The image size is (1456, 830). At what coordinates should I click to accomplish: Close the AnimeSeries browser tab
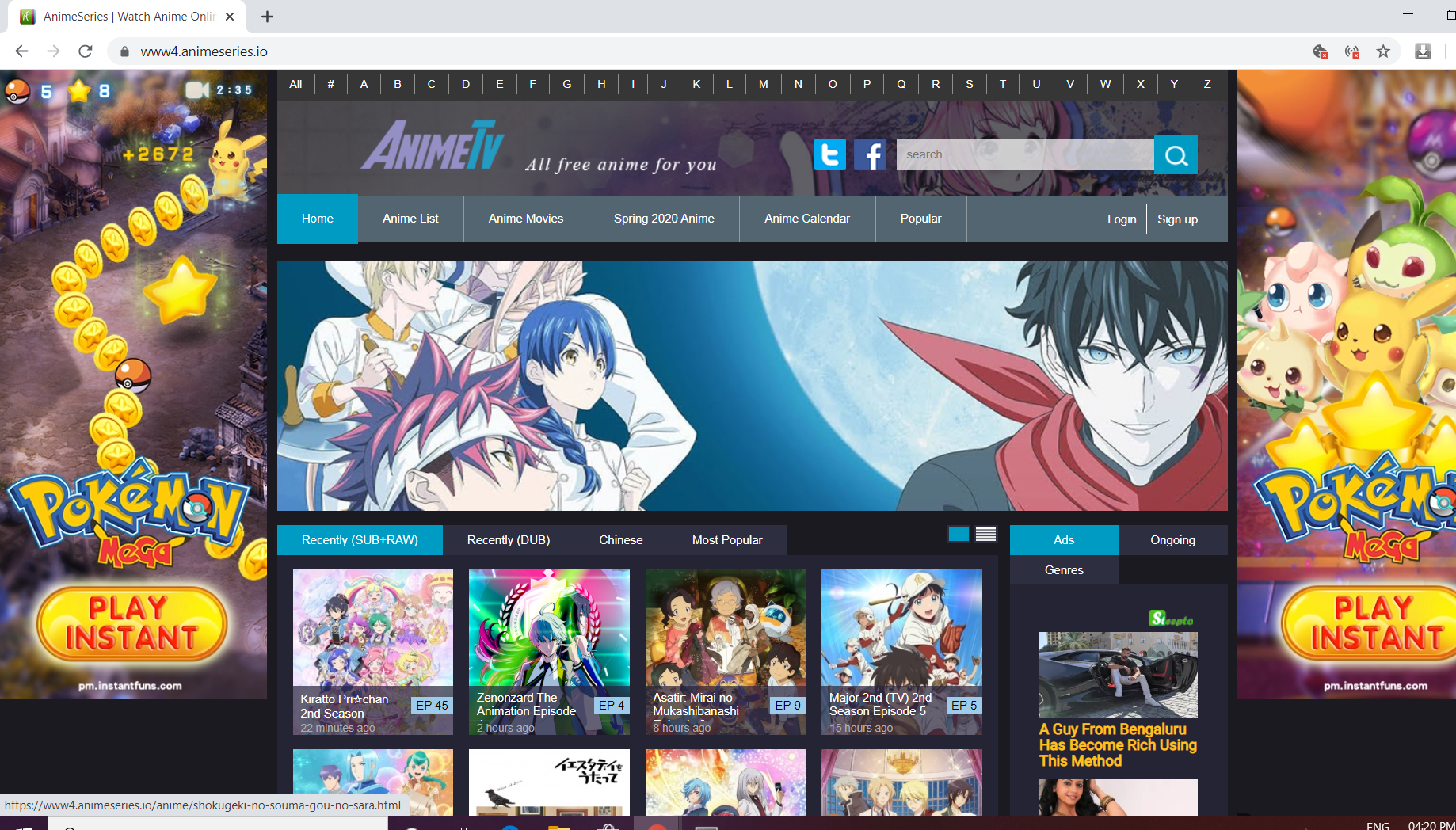point(230,17)
